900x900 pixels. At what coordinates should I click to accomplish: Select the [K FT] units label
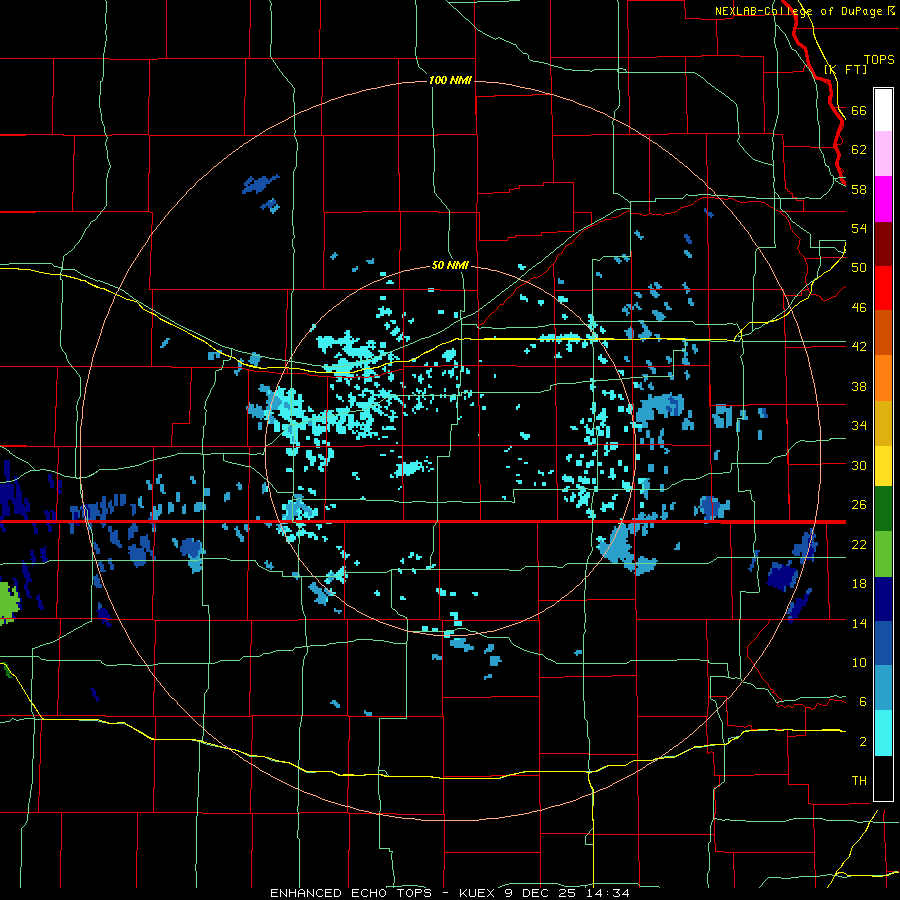(845, 69)
